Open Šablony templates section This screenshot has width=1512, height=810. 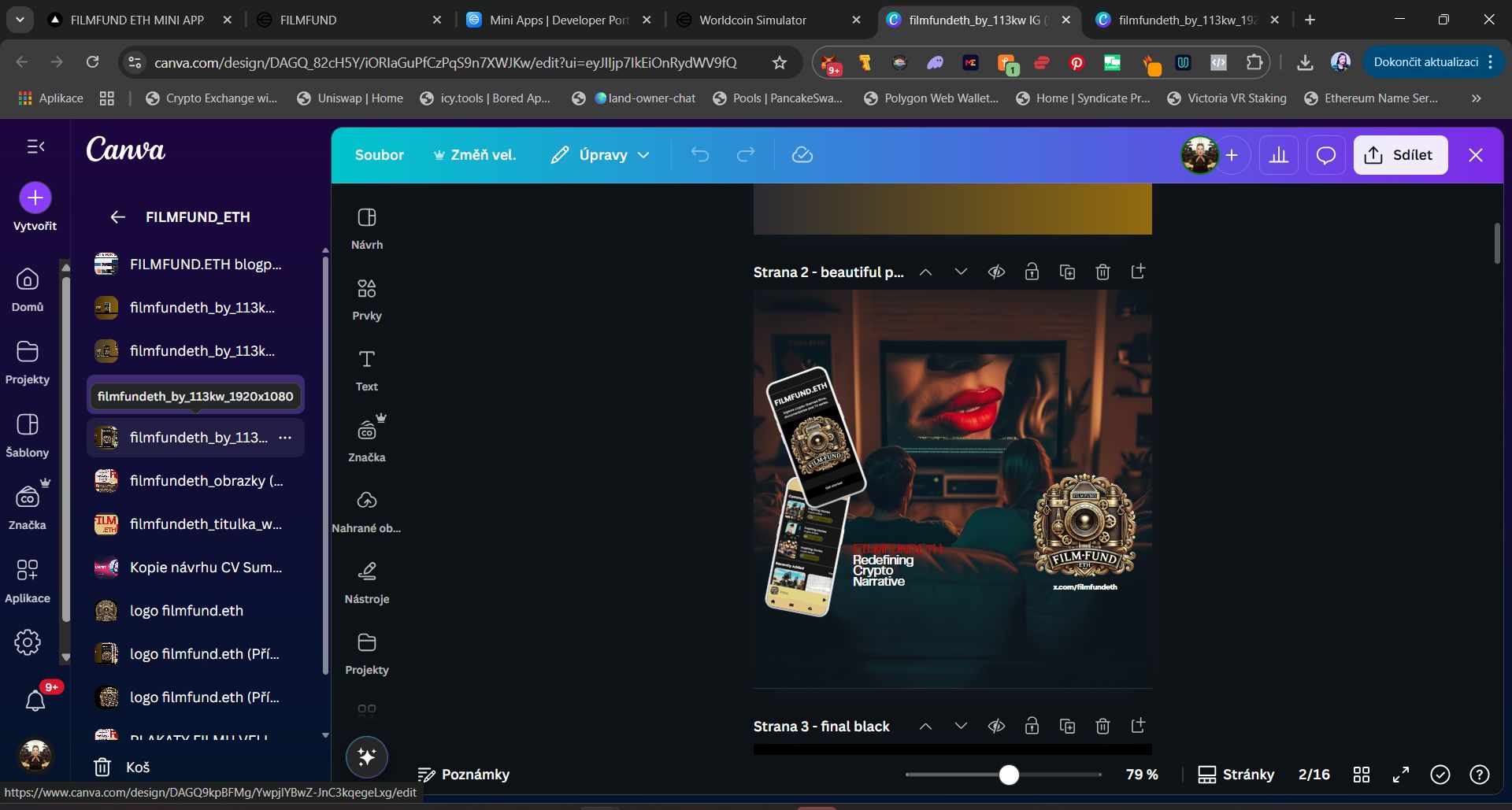(x=28, y=435)
